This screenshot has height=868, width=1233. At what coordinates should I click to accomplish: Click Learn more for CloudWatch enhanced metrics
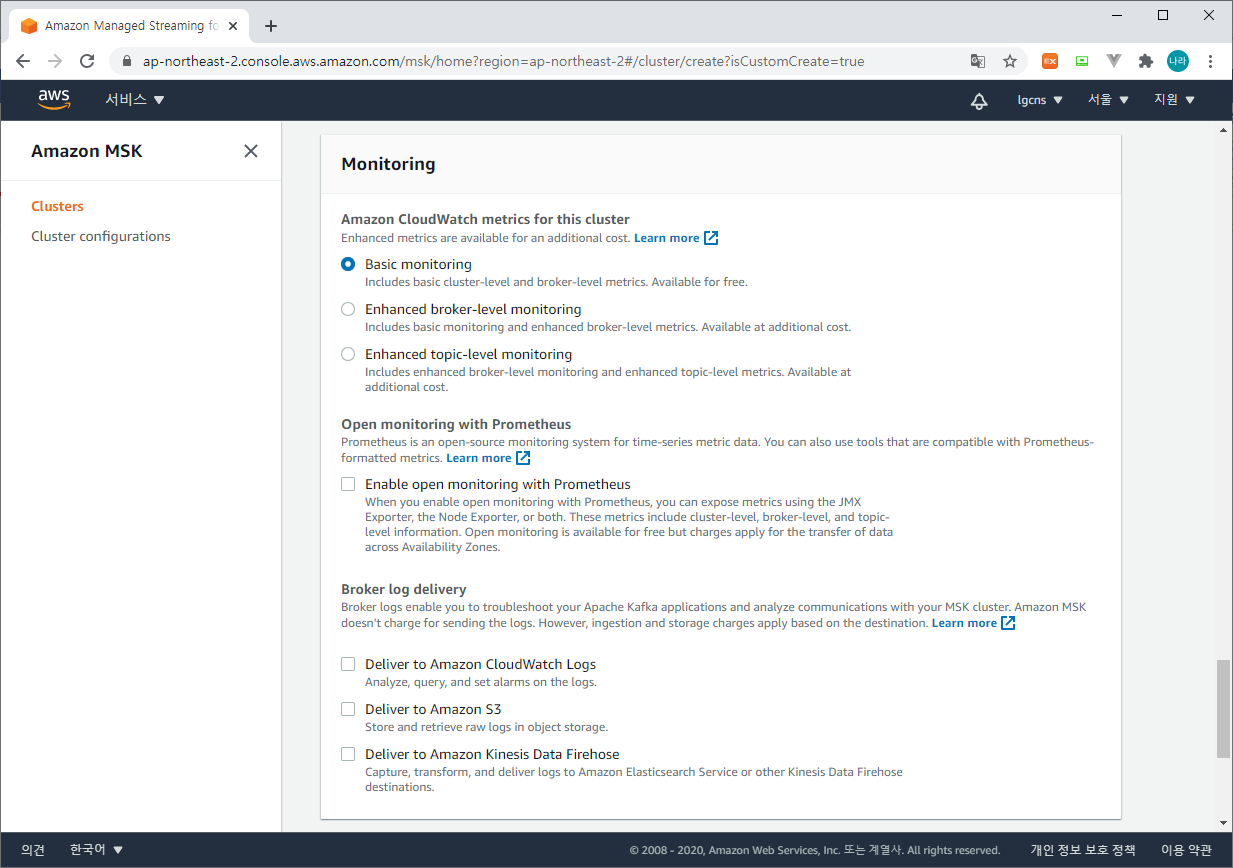click(666, 238)
